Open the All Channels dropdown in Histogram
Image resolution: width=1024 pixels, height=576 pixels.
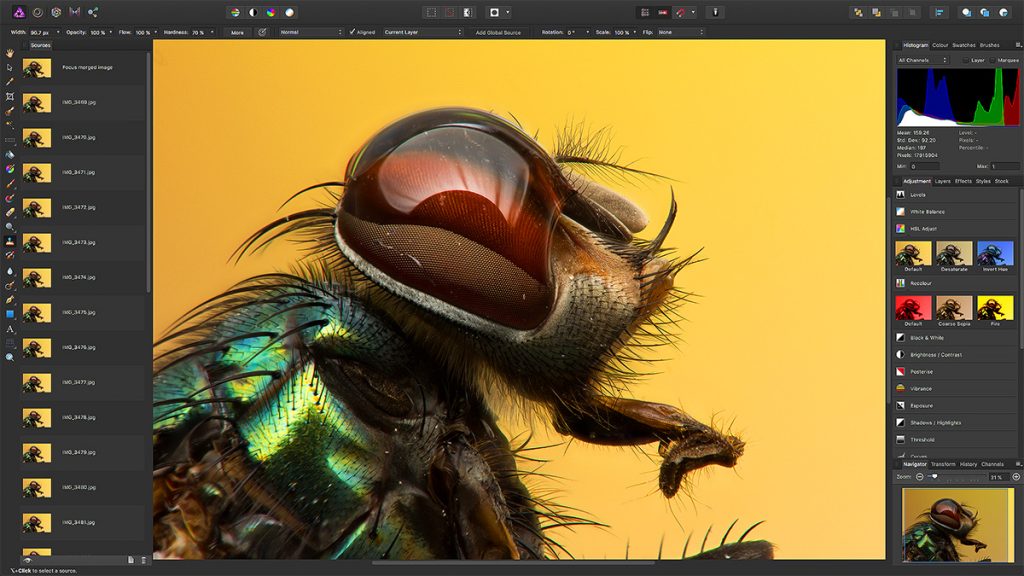(923, 59)
